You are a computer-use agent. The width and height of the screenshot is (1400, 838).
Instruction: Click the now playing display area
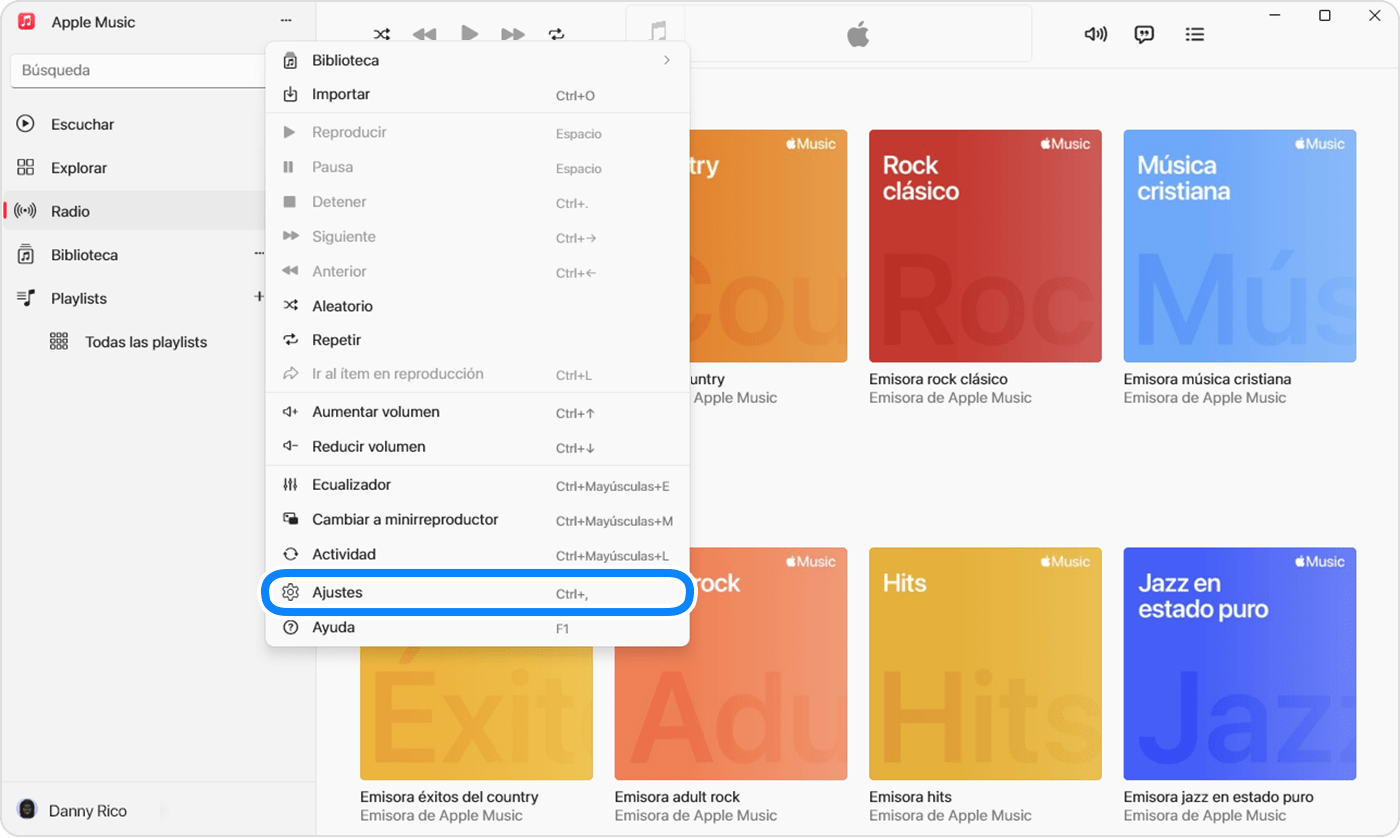tap(828, 34)
